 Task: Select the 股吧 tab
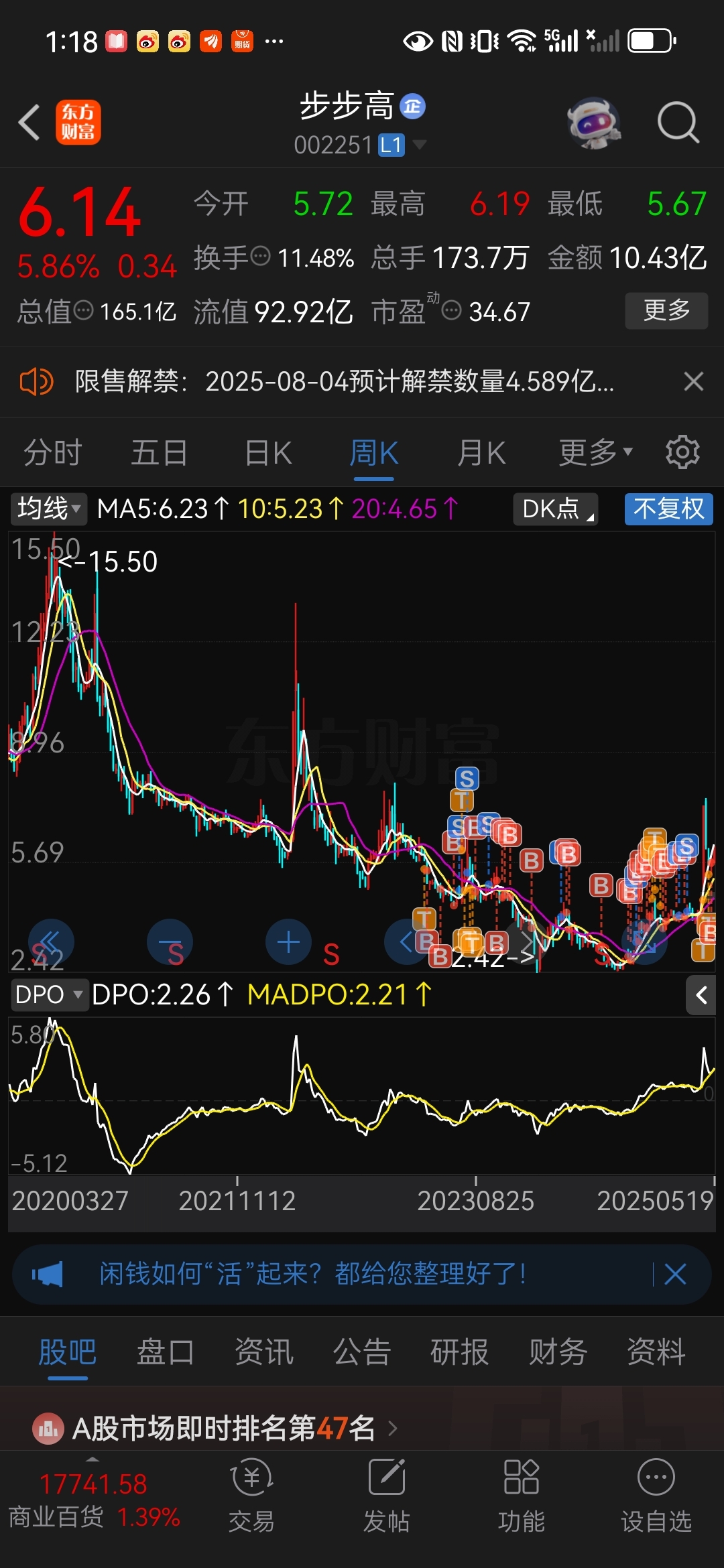tap(68, 1352)
